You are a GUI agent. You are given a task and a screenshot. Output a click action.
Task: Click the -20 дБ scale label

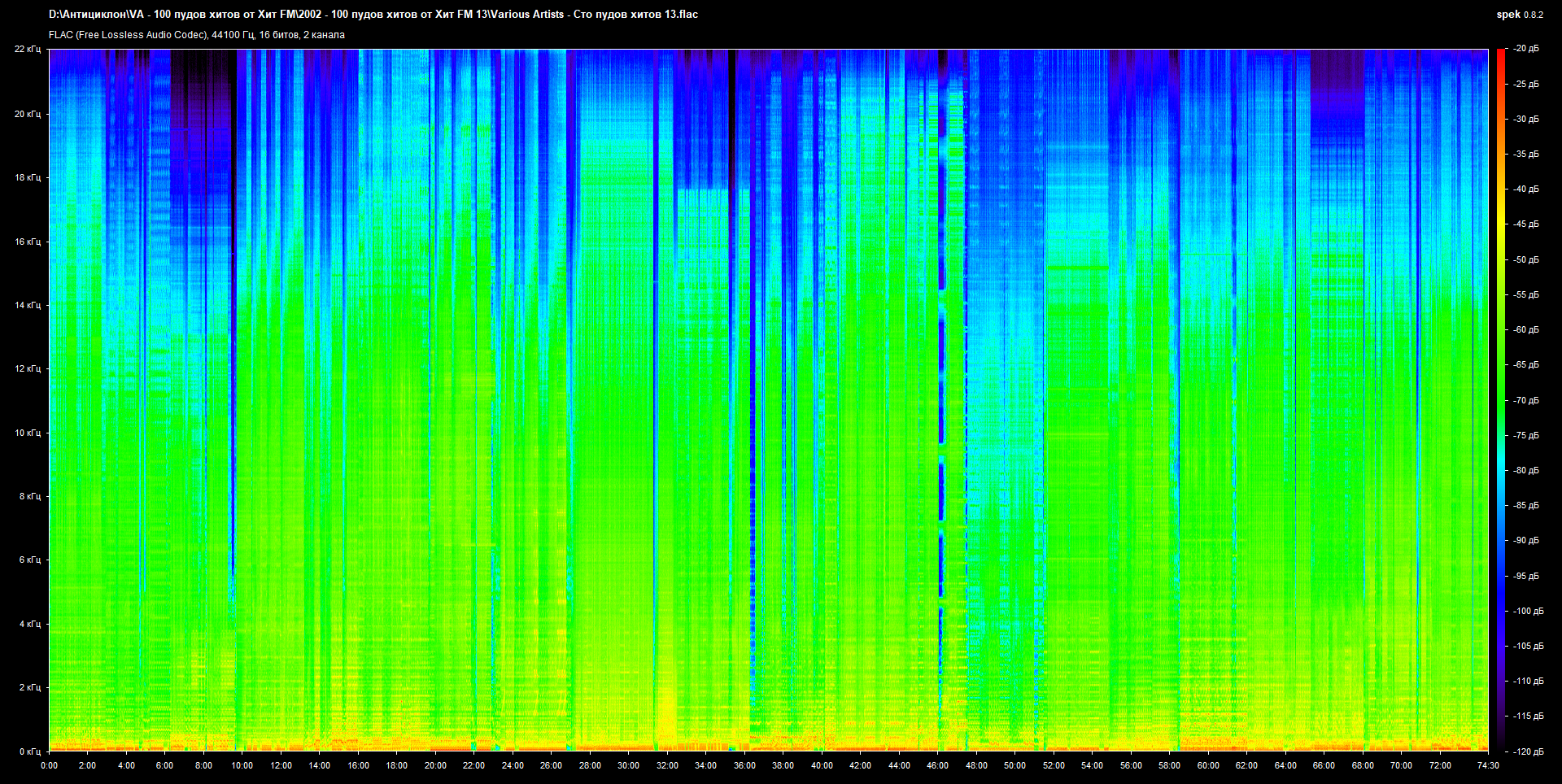point(1526,49)
